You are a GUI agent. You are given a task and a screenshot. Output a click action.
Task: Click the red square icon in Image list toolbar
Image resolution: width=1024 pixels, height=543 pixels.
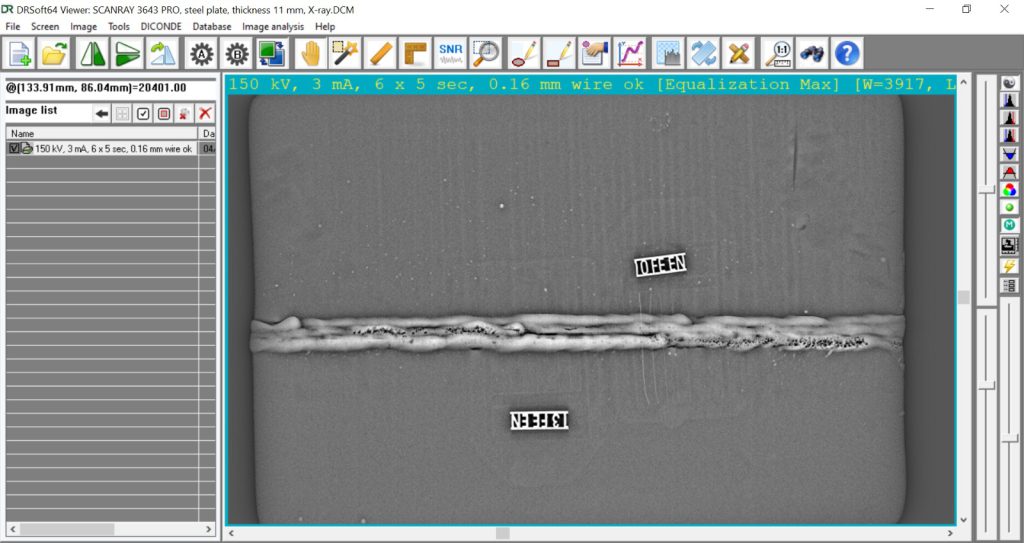pos(164,114)
